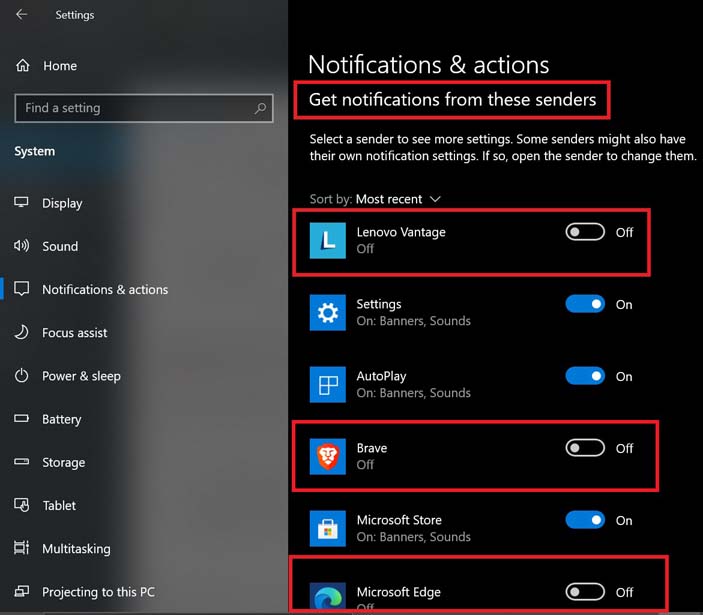
Task: Click the Projecting to this PC icon
Action: [21, 591]
